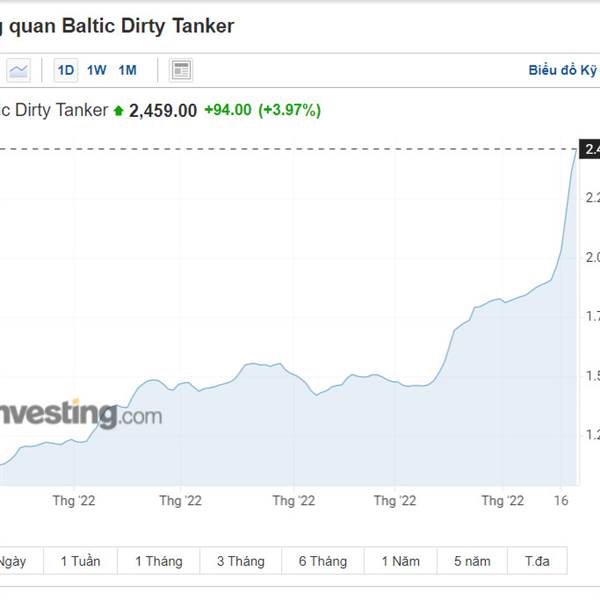600x600 pixels.
Task: Select the 5 năm range tab
Action: (x=472, y=561)
